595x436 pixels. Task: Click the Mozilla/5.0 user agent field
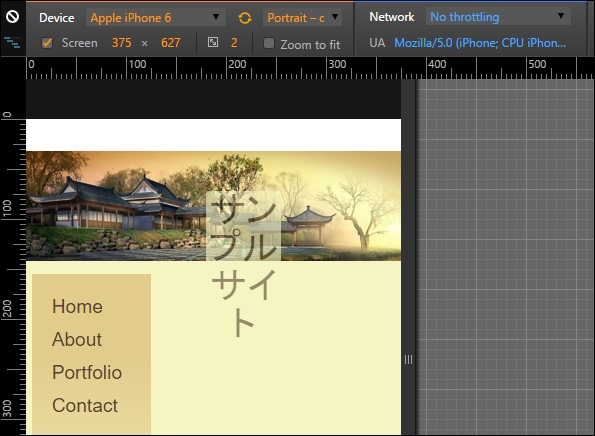click(480, 43)
